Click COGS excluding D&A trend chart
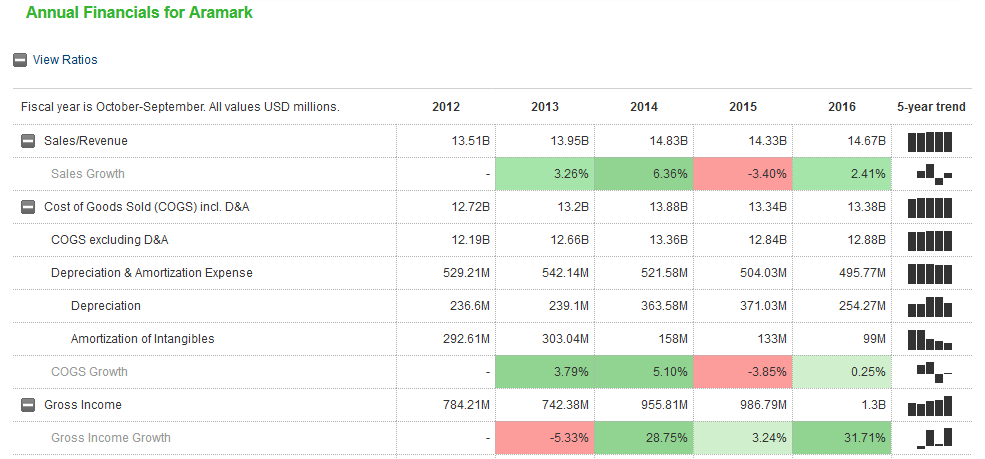 (930, 240)
